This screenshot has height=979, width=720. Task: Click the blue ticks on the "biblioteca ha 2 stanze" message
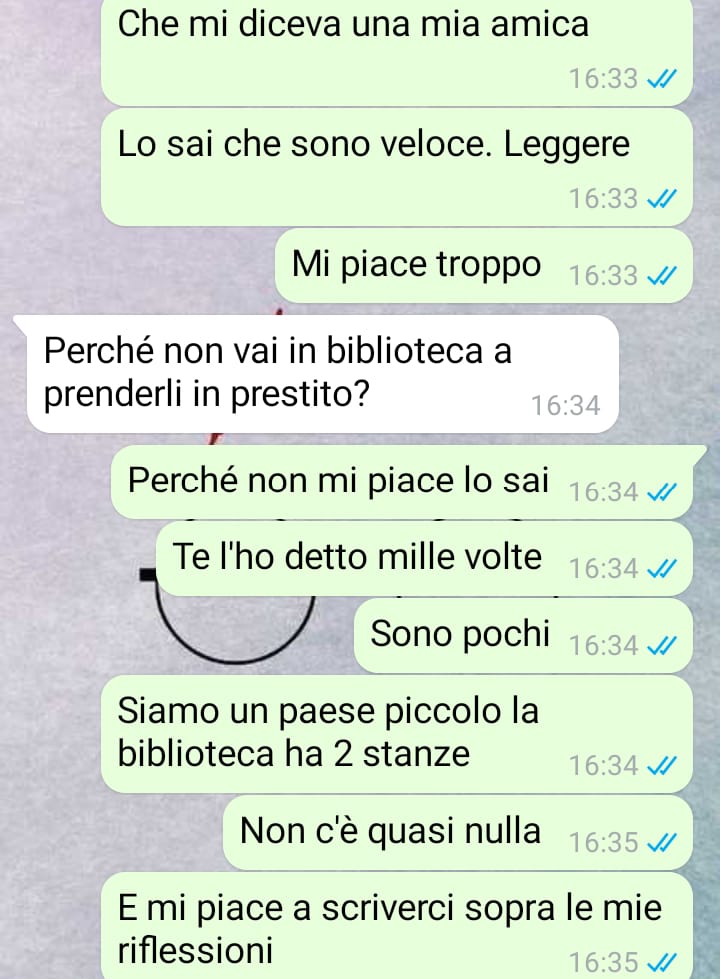(661, 766)
